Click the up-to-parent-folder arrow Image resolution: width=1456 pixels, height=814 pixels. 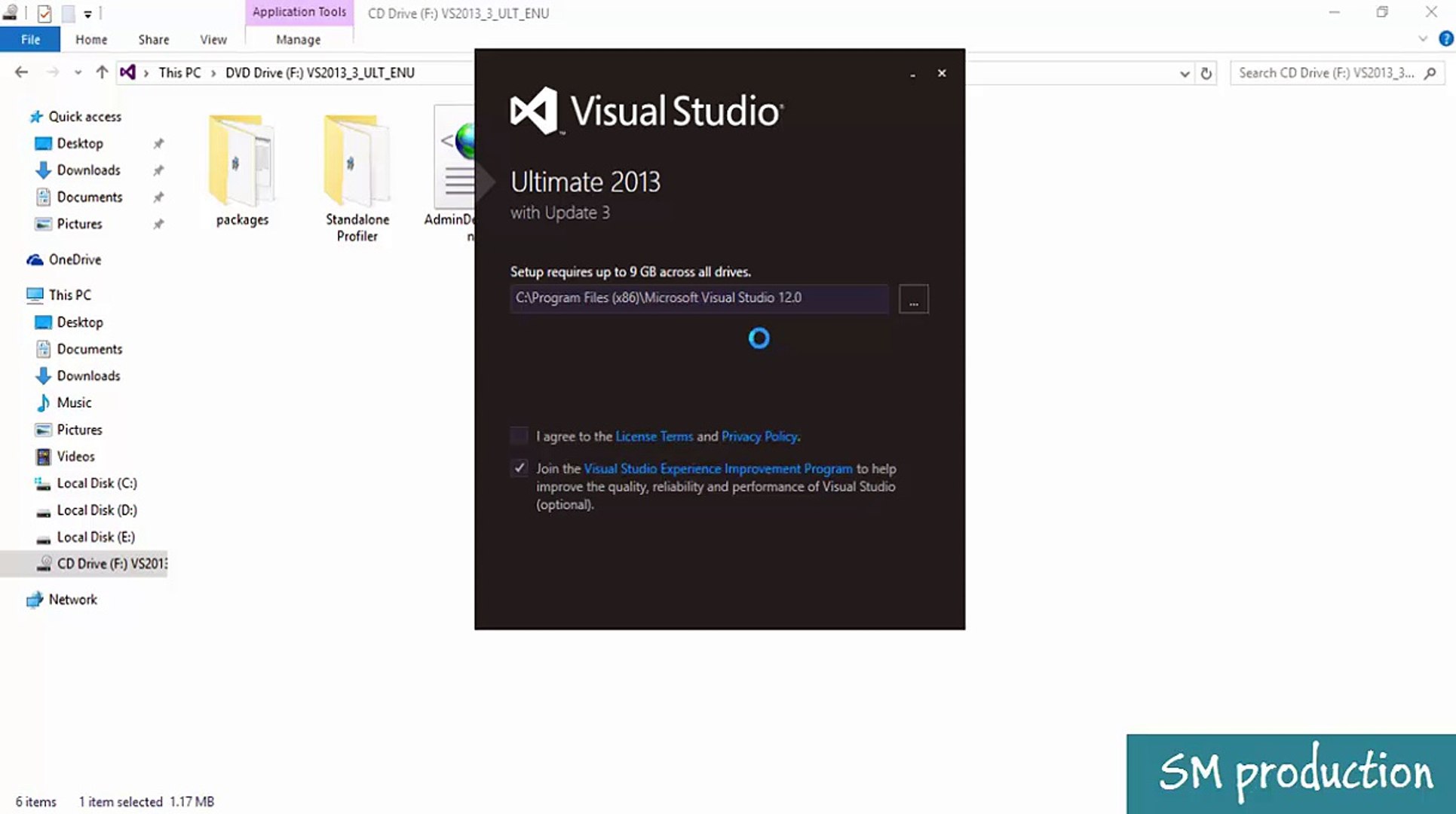click(x=102, y=72)
